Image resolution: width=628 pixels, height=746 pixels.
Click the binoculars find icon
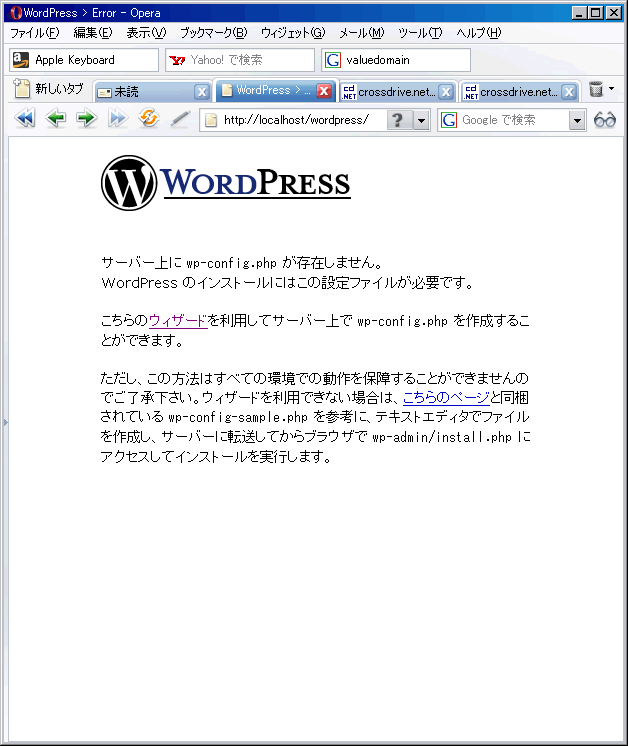click(605, 120)
